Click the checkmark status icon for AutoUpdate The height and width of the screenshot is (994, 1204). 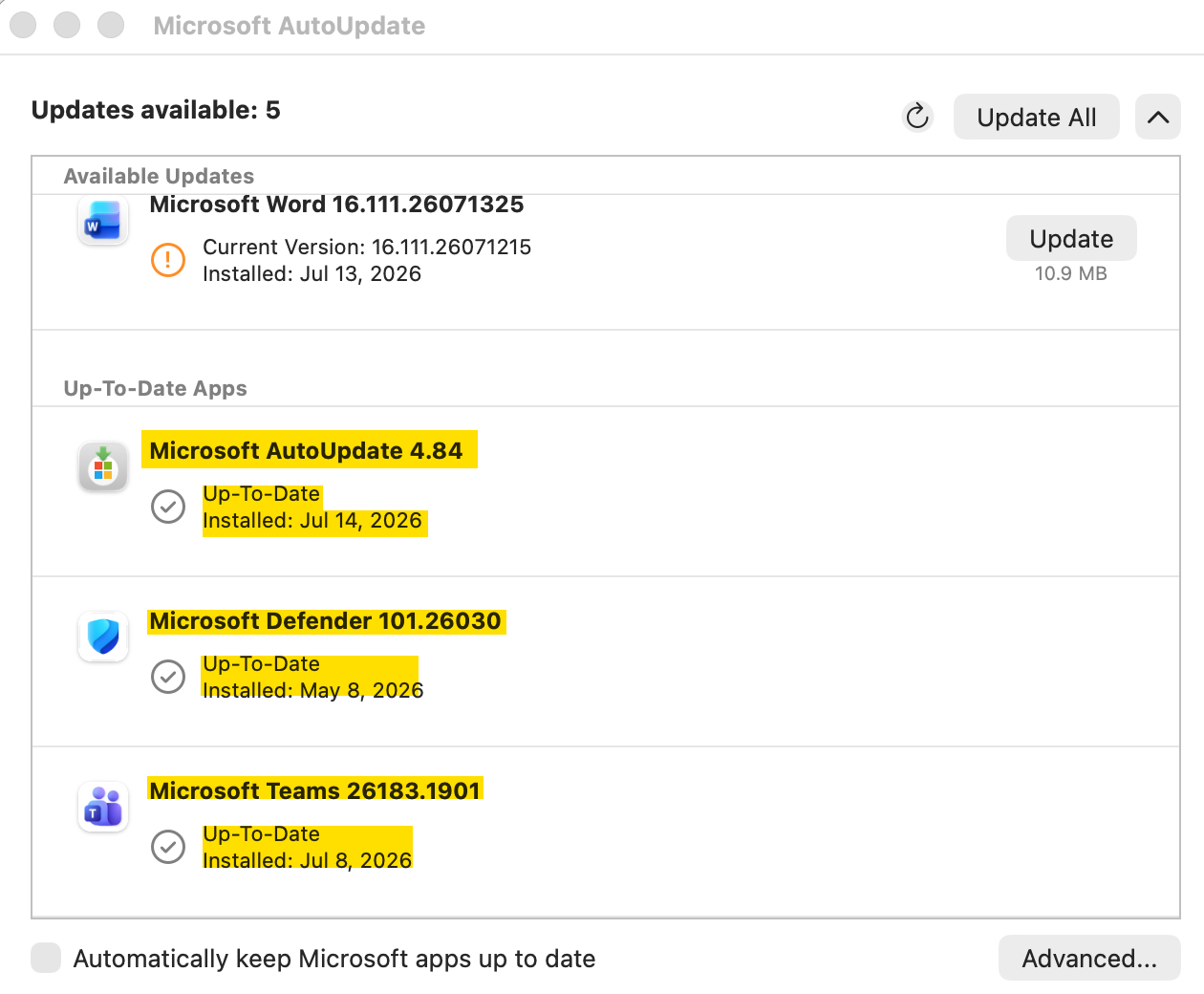168,507
